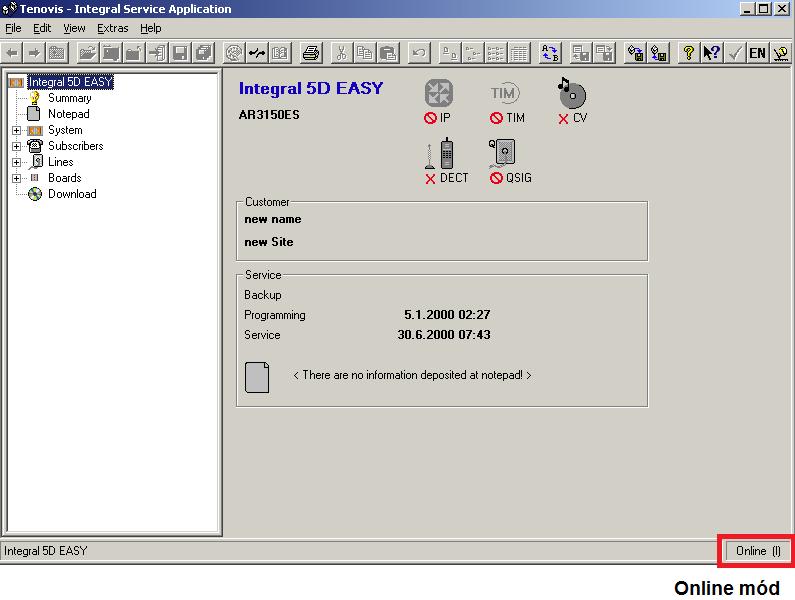Click the save-to-disk transfer icon with right arrow
The image size is (795, 600).
tap(635, 53)
